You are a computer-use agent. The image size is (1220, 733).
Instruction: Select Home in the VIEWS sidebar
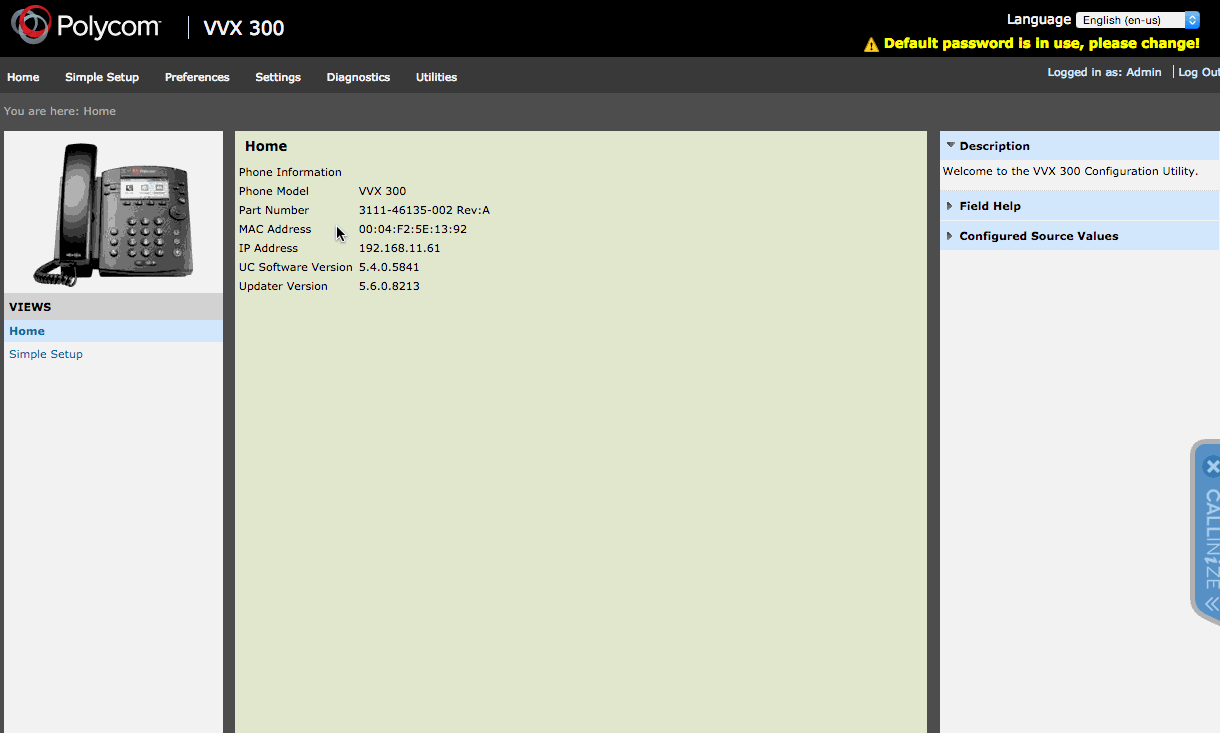point(27,330)
